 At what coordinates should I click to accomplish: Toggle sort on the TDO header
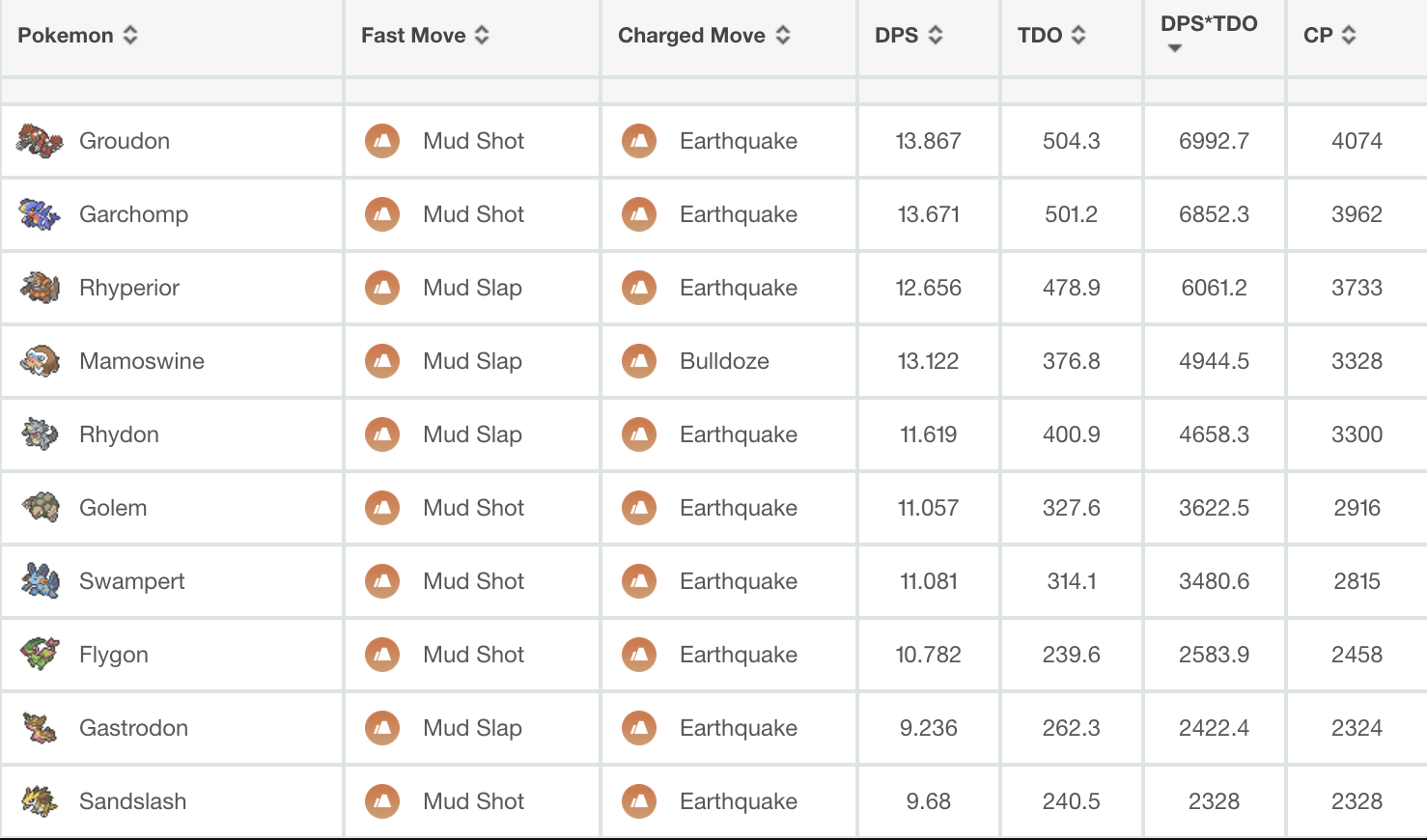click(1078, 36)
